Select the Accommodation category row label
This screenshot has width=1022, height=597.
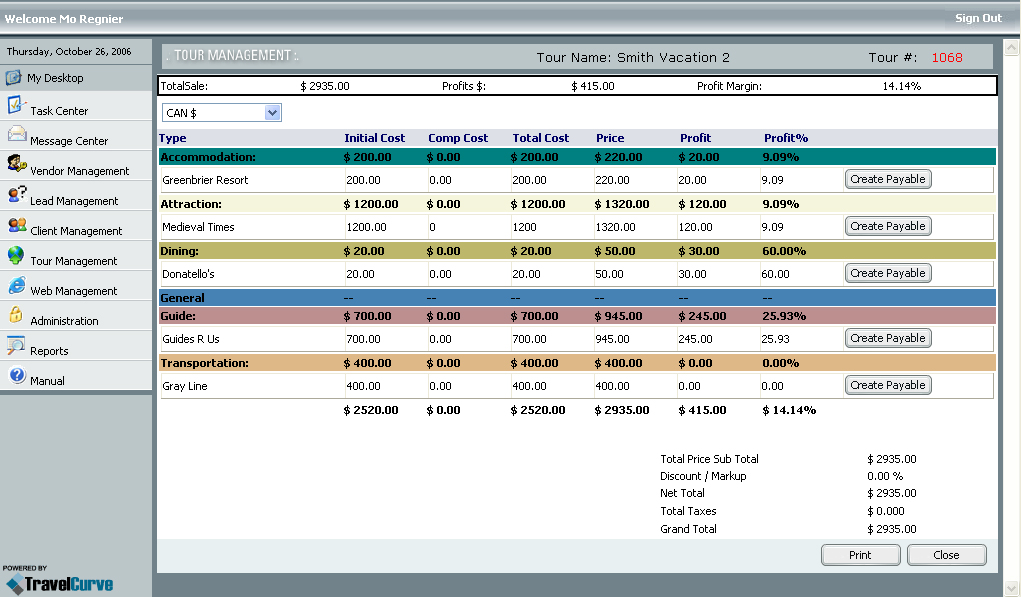tap(208, 157)
